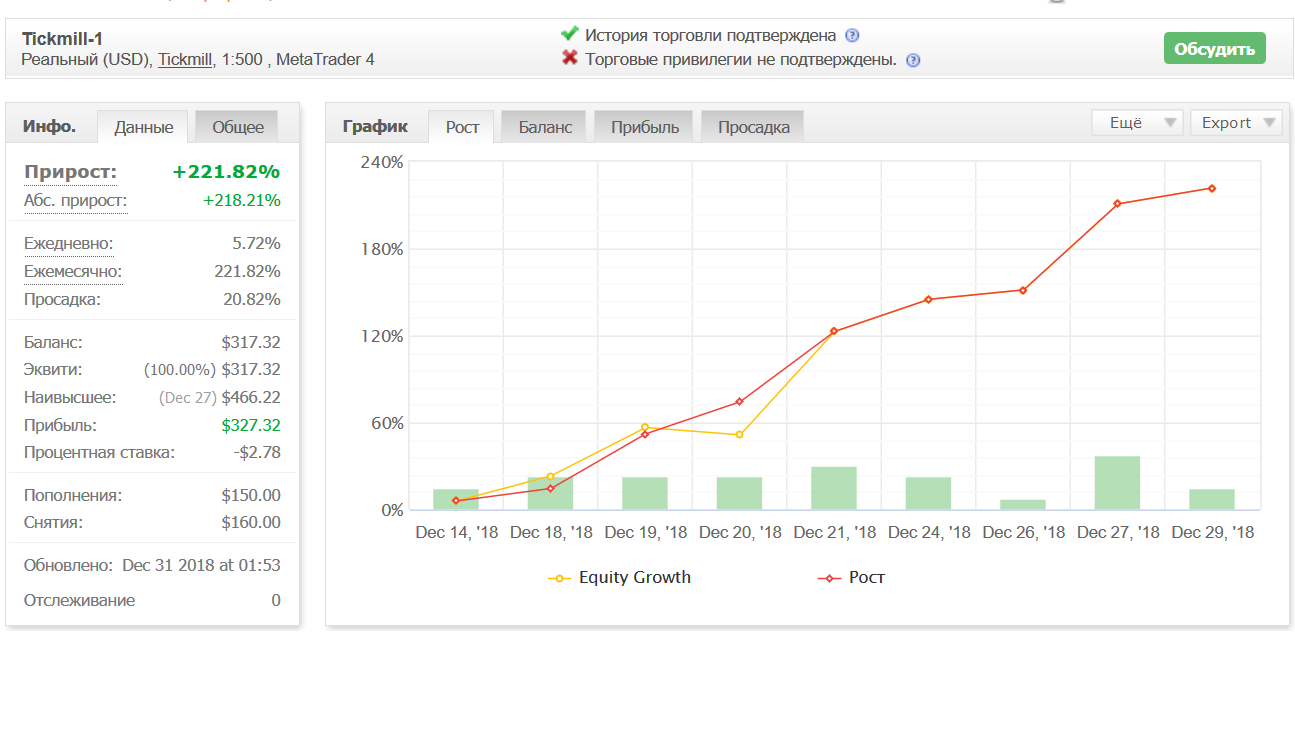Click the Абс. прирост label
Viewport: 1295px width, 754px height.
[76, 201]
